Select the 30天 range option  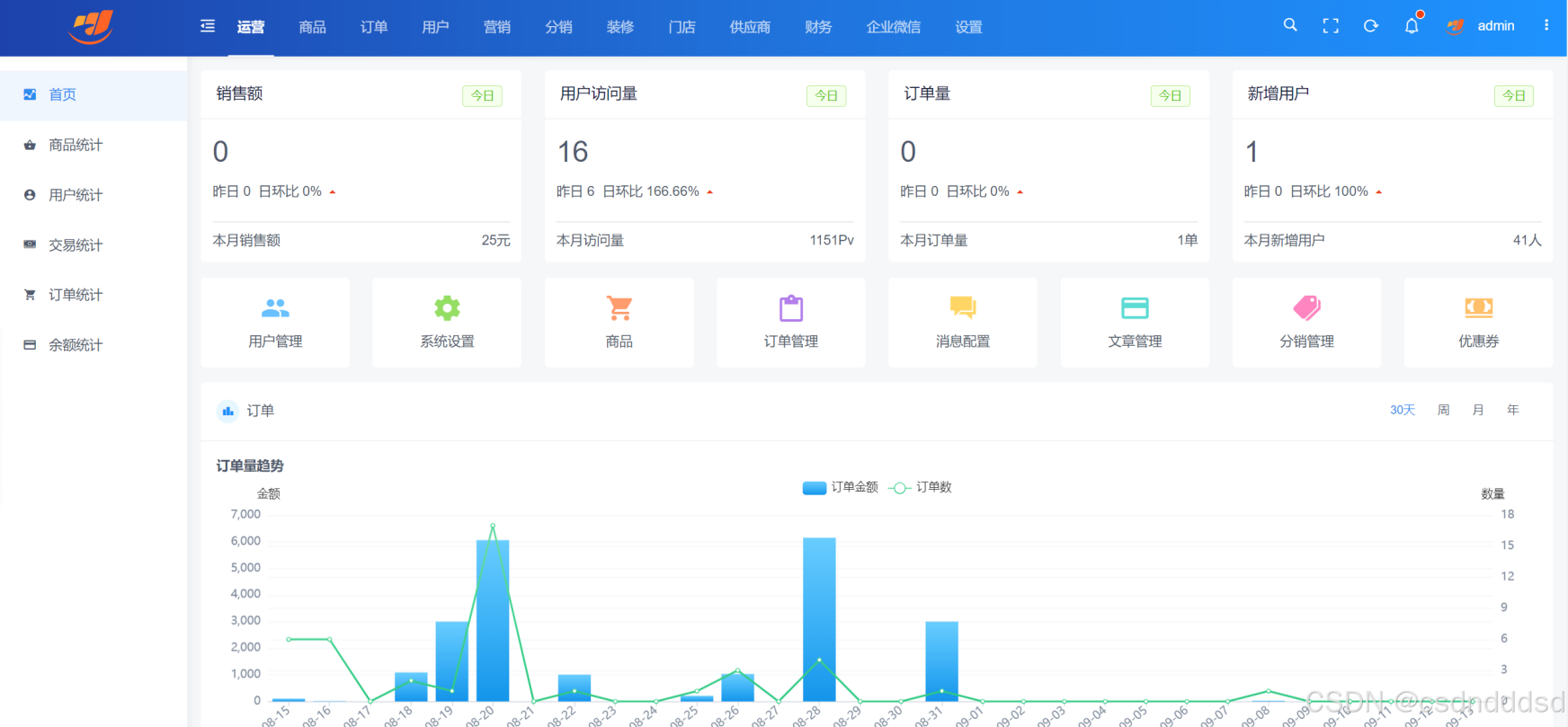(1403, 410)
